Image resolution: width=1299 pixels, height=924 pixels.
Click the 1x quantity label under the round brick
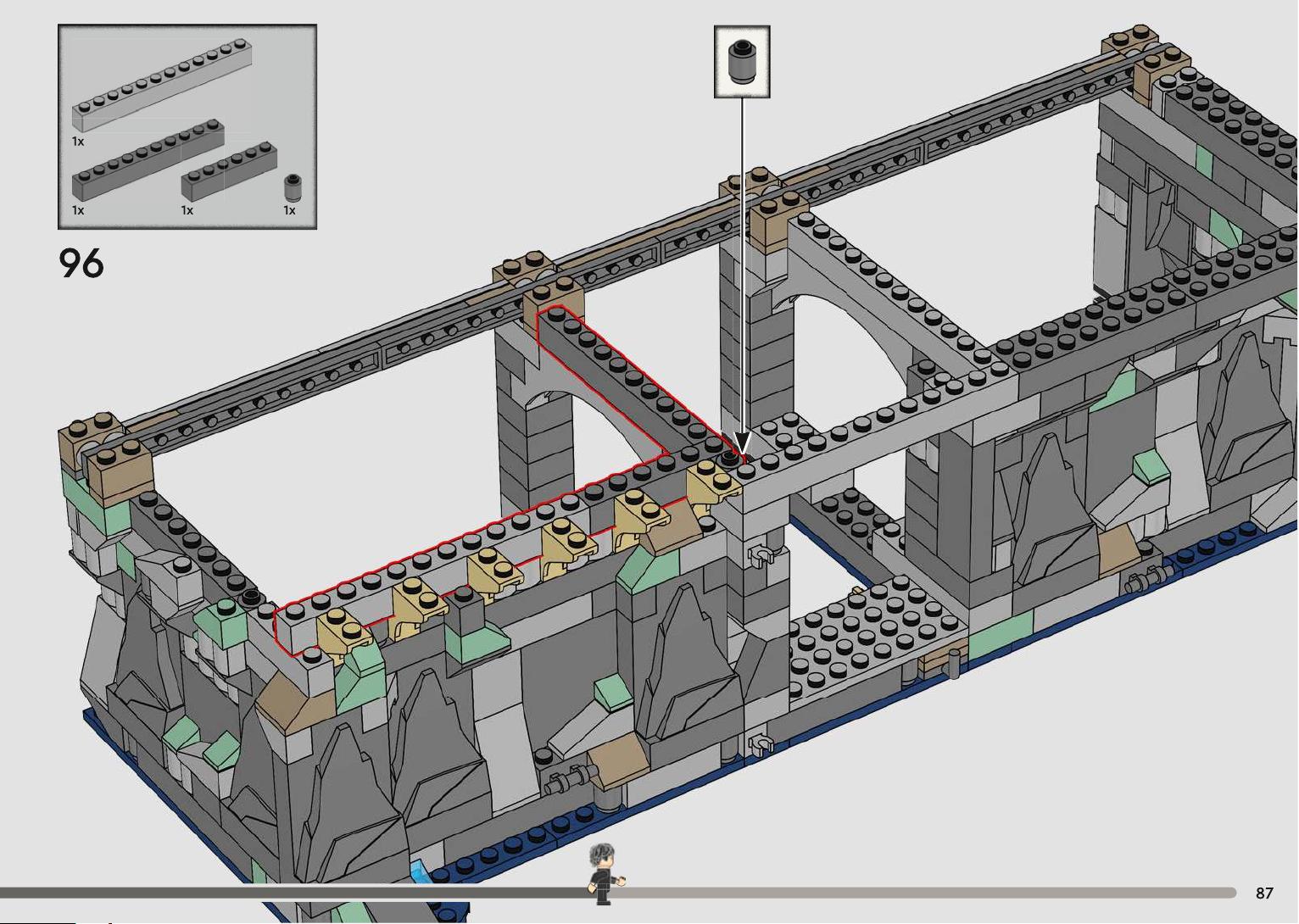tap(289, 210)
